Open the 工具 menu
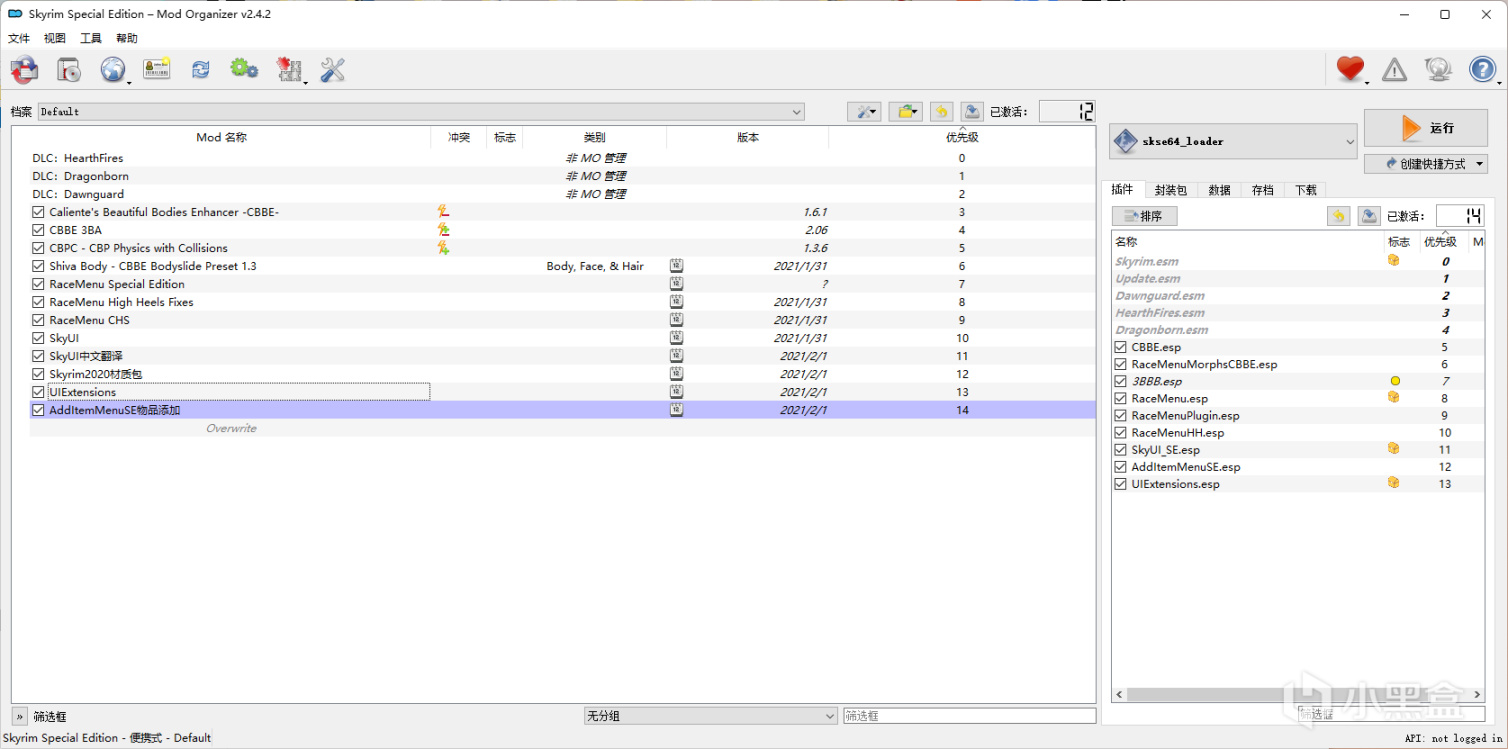The width and height of the screenshot is (1508, 749). (x=91, y=38)
